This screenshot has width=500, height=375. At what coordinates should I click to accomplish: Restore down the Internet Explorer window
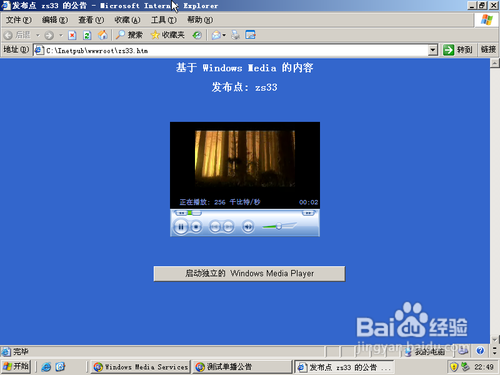(482, 5)
